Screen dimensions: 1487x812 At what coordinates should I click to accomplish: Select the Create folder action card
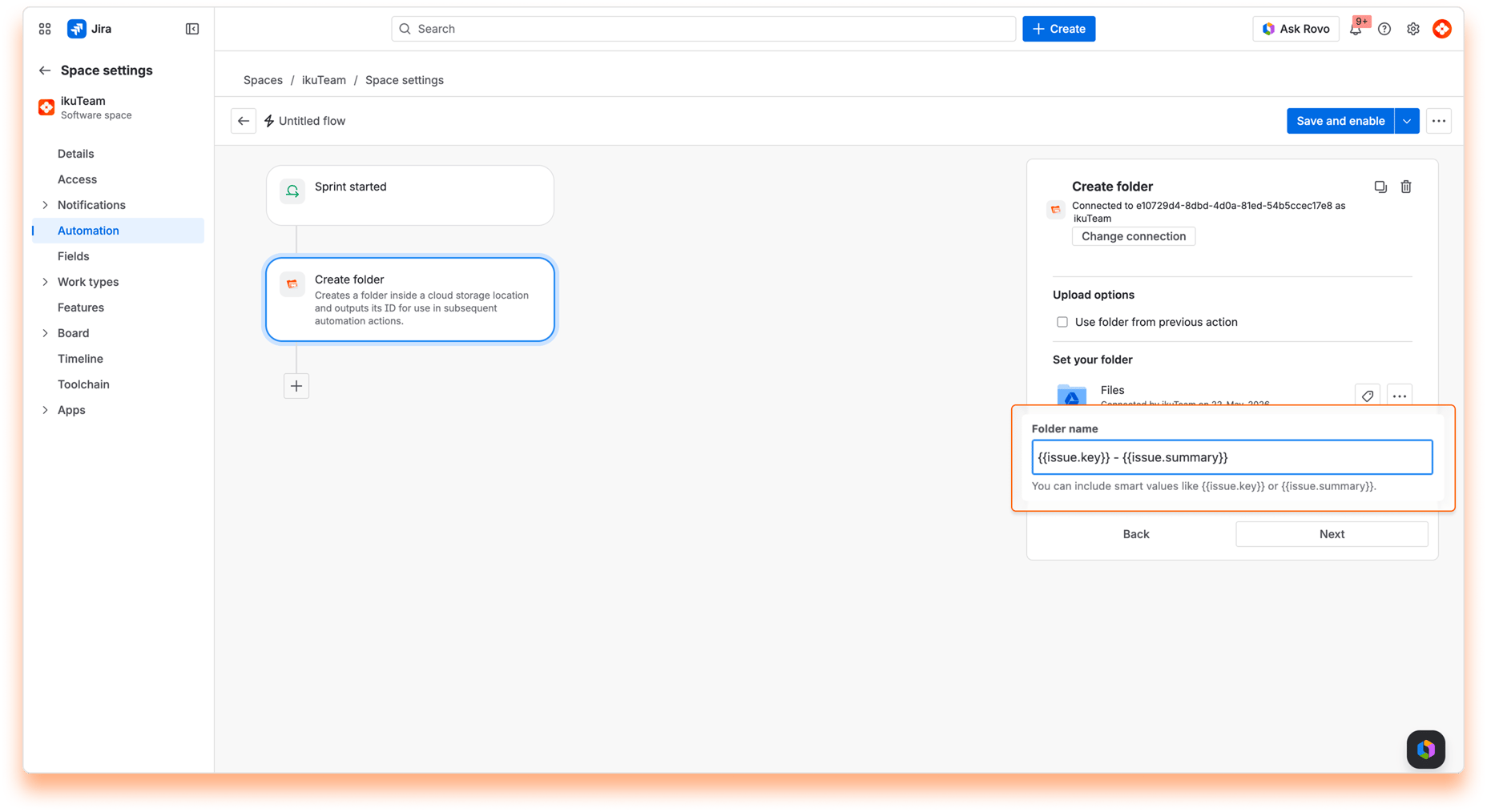410,299
